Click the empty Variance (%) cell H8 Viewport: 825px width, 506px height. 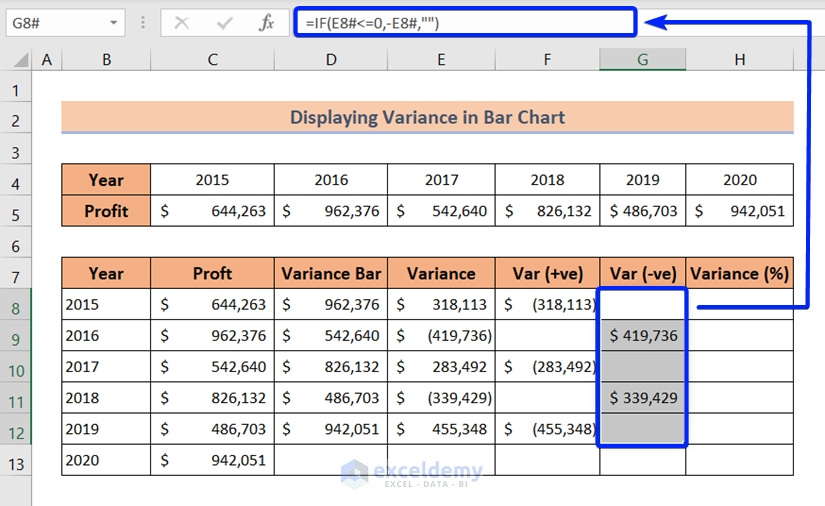click(x=740, y=305)
